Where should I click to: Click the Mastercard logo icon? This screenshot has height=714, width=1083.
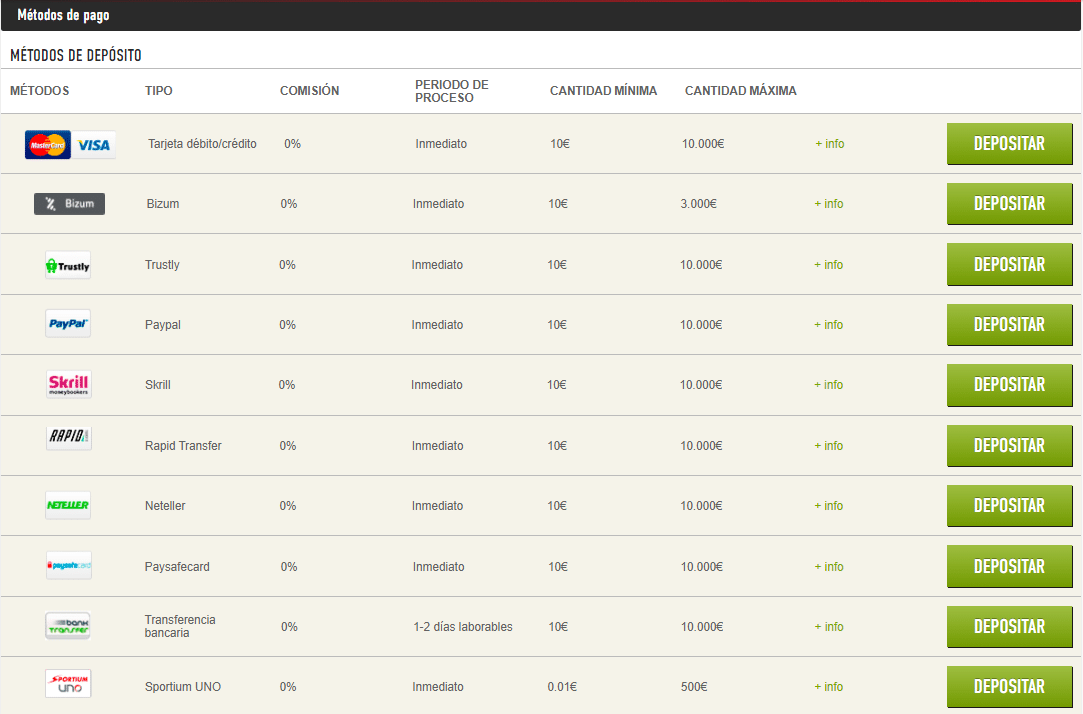point(48,145)
